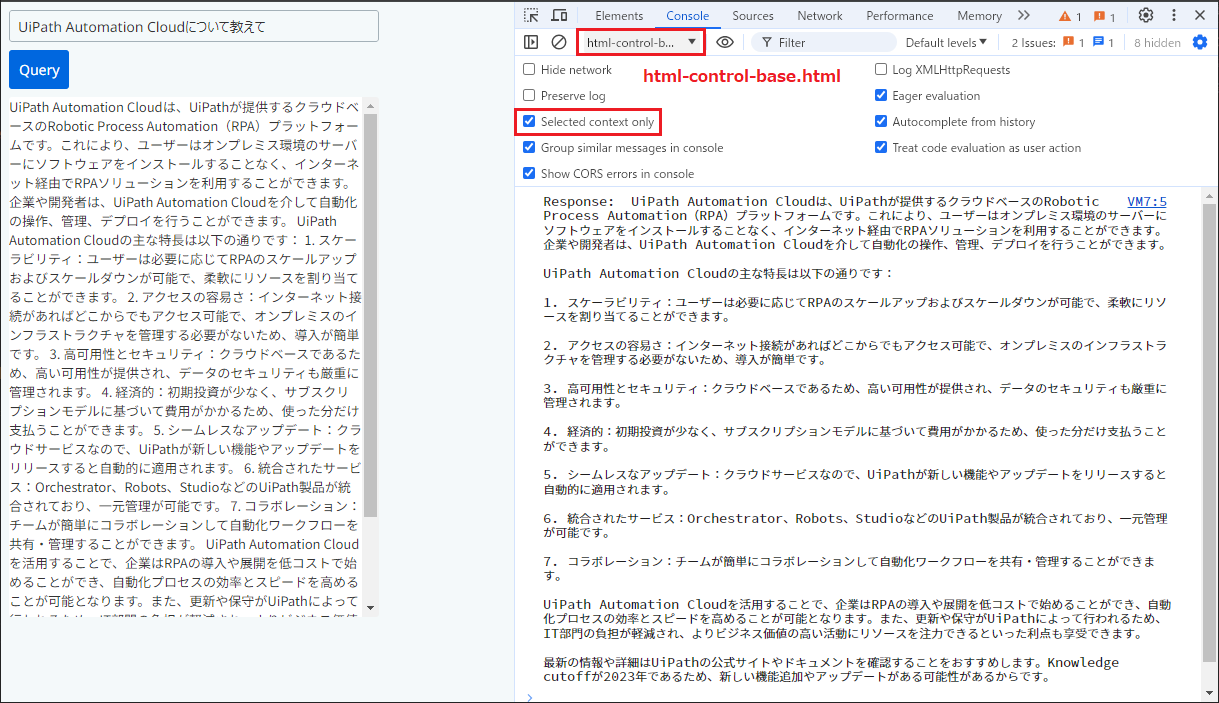
Task: Uncheck Autocomplete from history
Action: click(881, 122)
